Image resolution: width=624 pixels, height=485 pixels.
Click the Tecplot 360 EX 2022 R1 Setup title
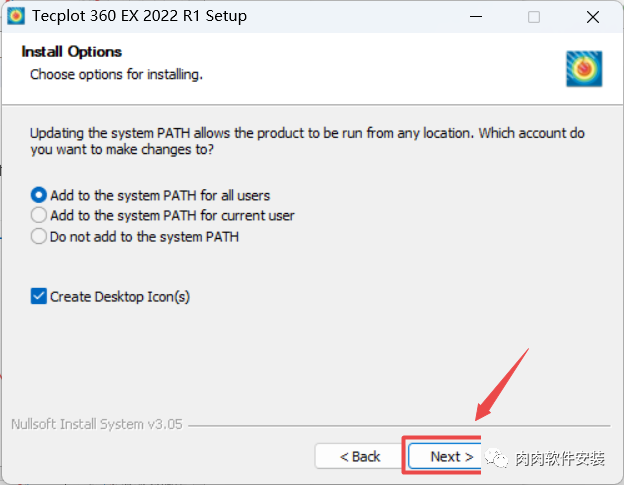point(139,16)
